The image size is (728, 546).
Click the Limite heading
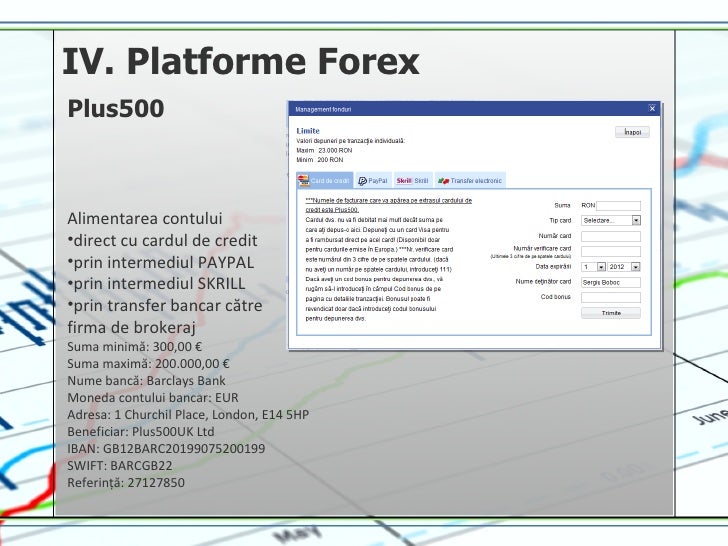[x=308, y=131]
